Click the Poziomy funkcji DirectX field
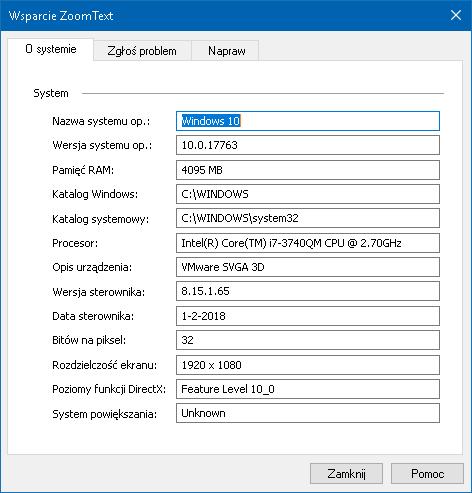472x493 pixels. (x=308, y=389)
